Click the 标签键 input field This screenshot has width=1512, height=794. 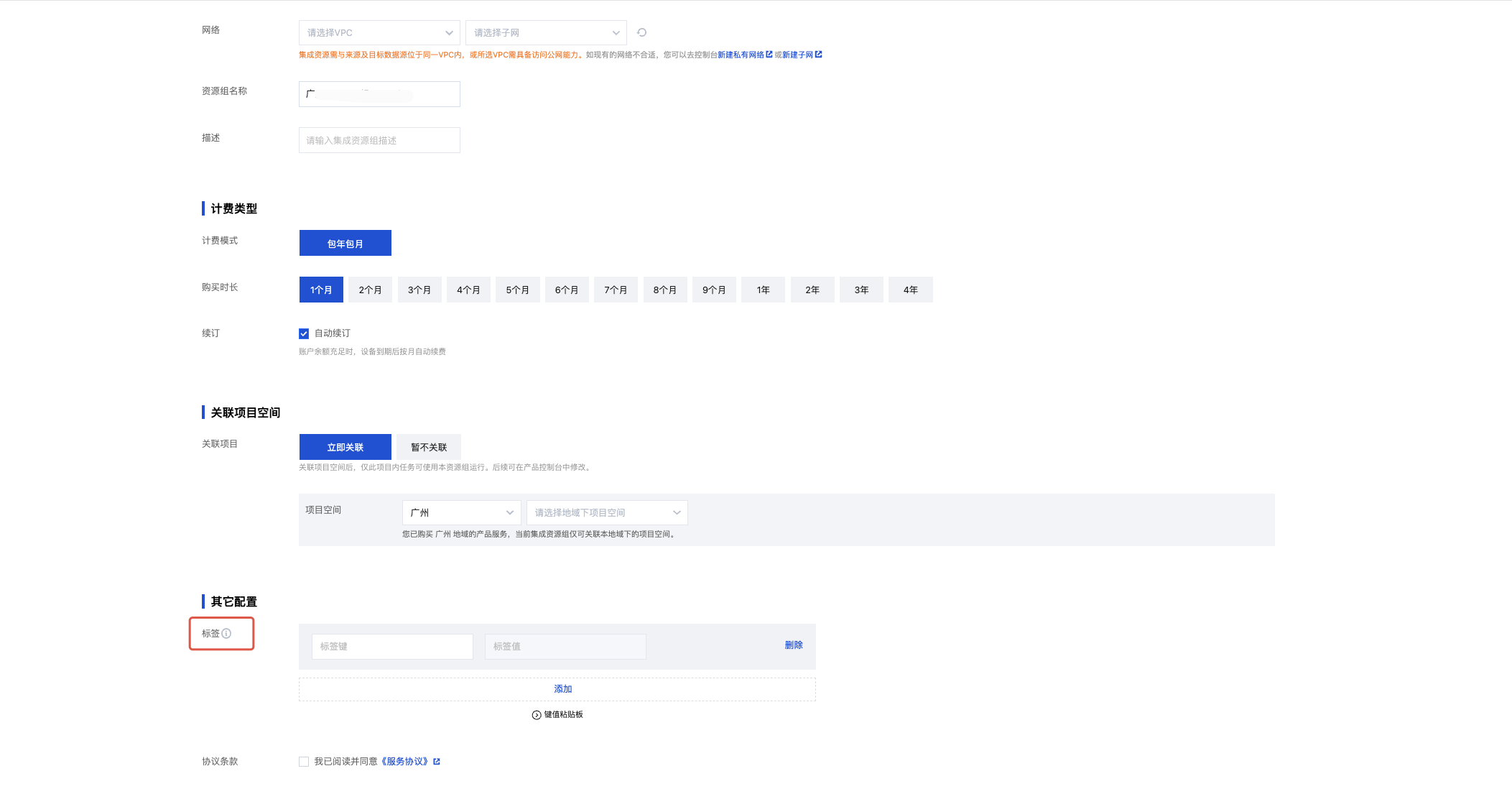pyautogui.click(x=392, y=647)
